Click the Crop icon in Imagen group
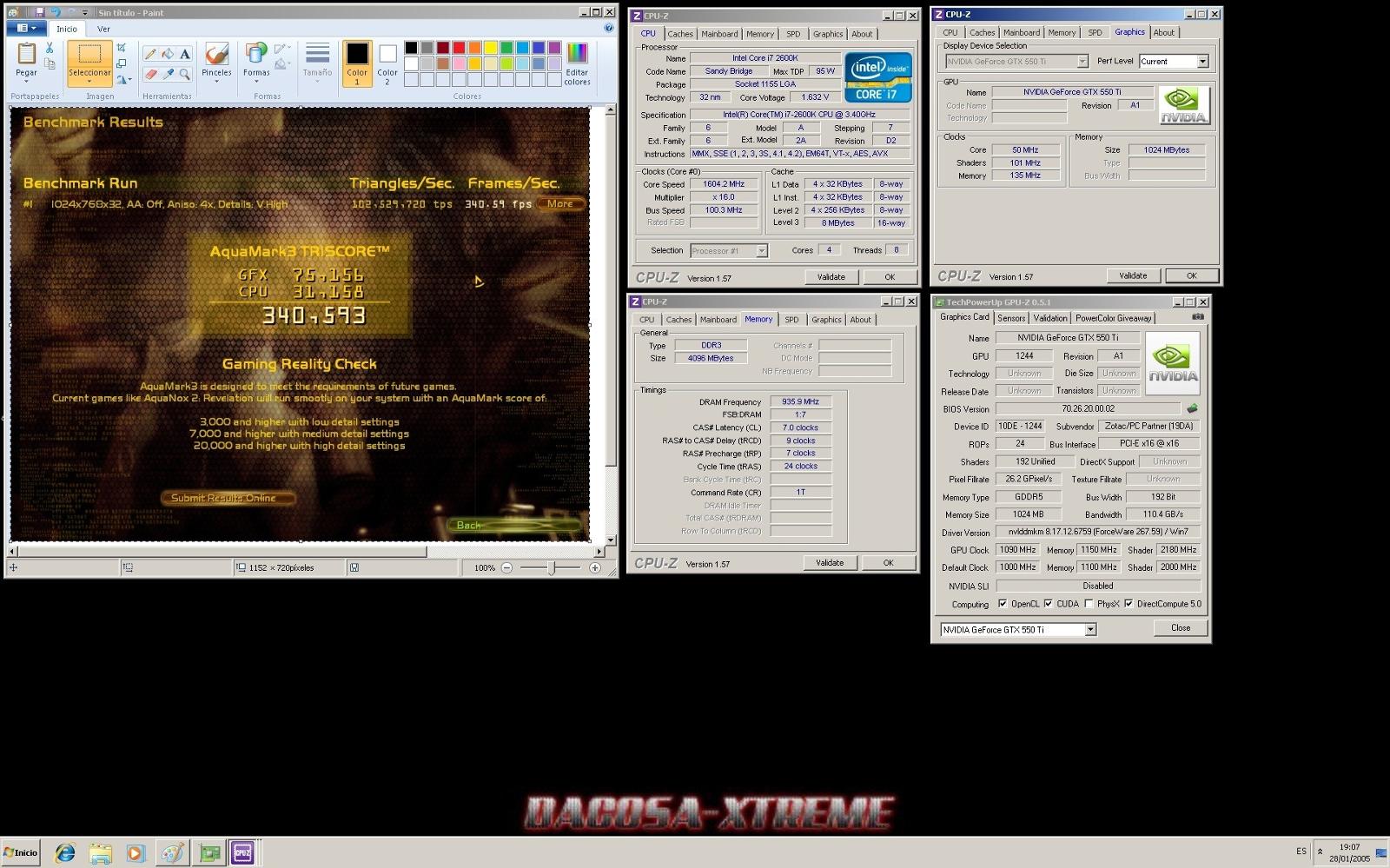 122,48
